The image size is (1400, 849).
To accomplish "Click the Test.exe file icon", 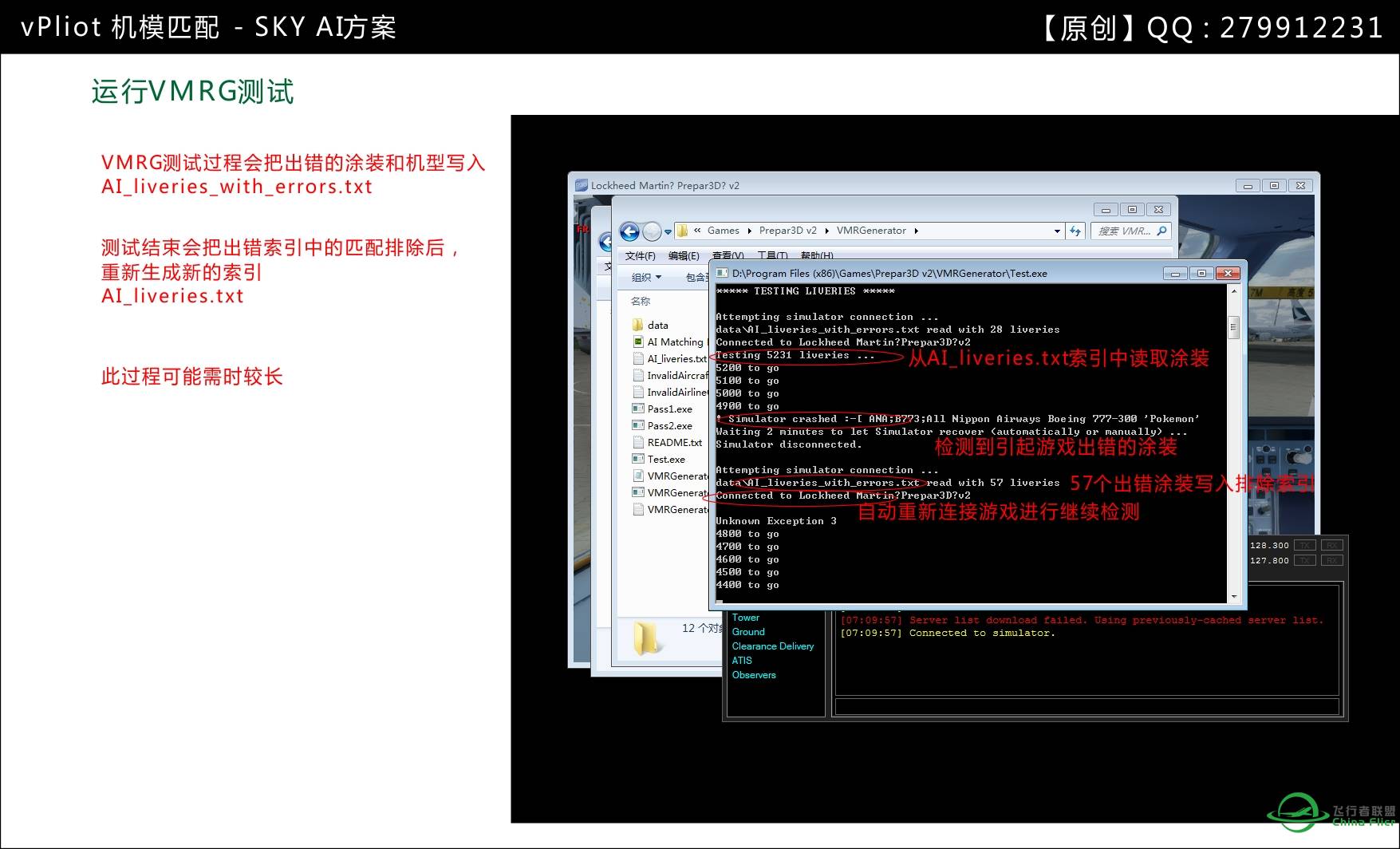I will click(x=637, y=459).
